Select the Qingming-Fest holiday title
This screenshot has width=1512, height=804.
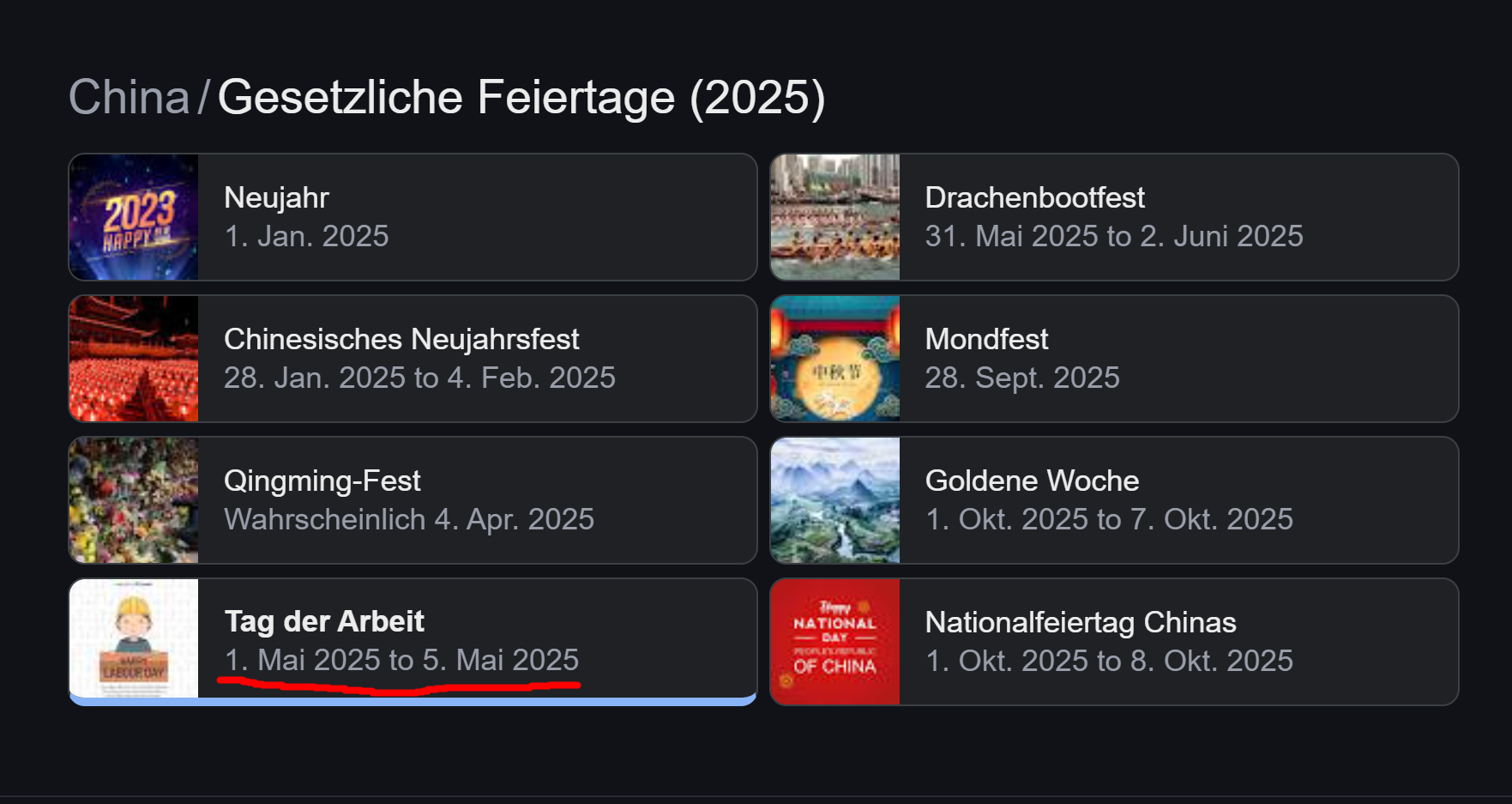point(322,481)
